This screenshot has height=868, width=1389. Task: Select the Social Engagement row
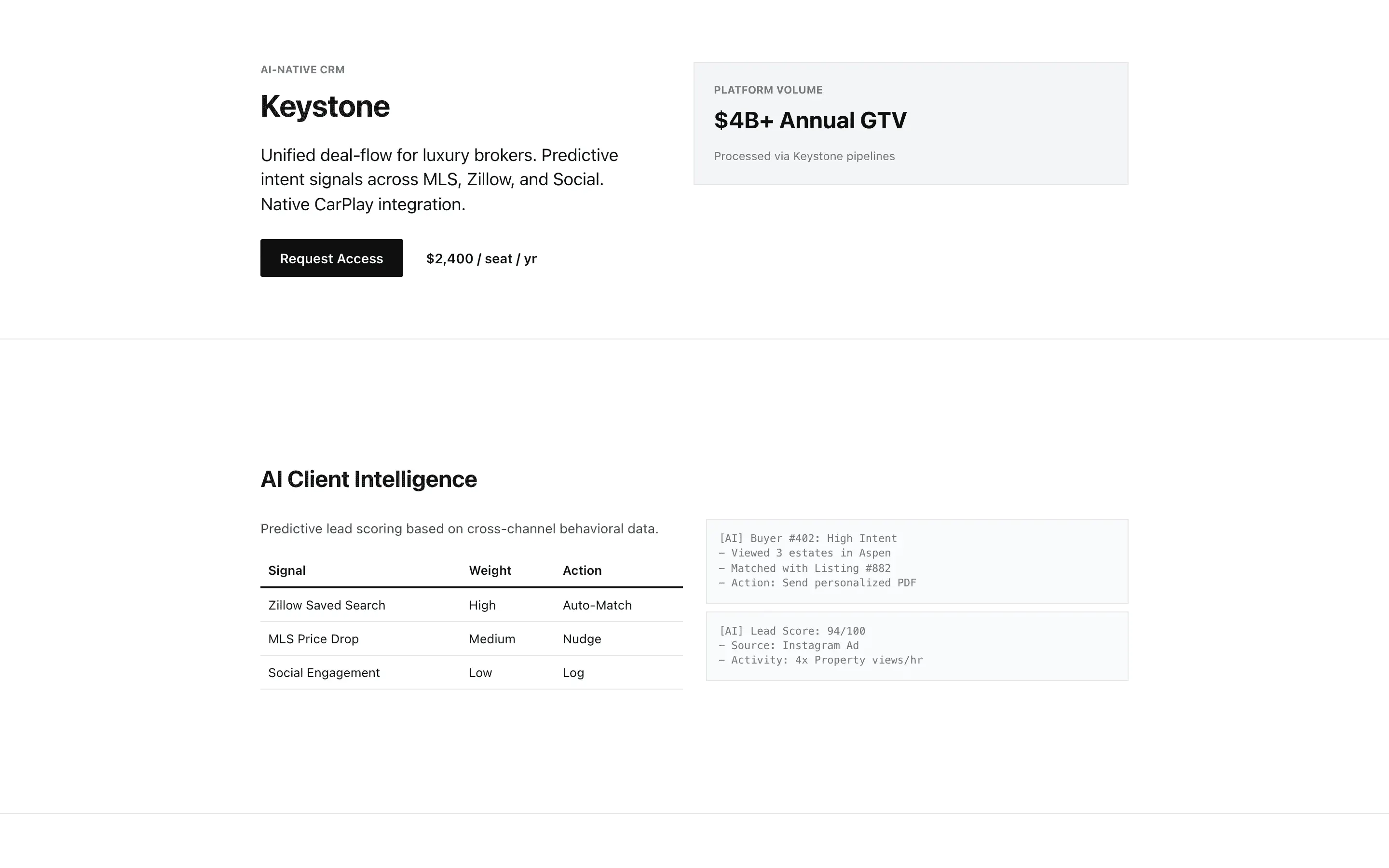324,673
